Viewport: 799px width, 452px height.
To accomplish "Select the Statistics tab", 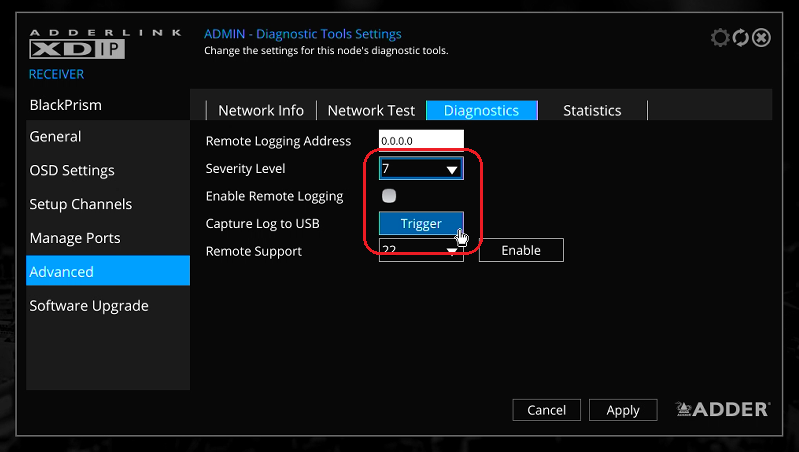I will [x=592, y=111].
